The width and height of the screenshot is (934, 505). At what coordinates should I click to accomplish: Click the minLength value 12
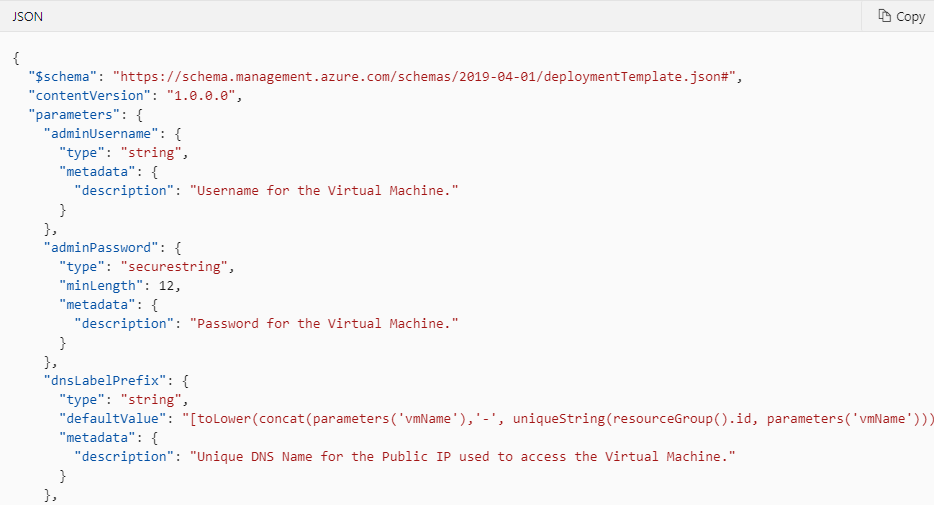click(166, 286)
